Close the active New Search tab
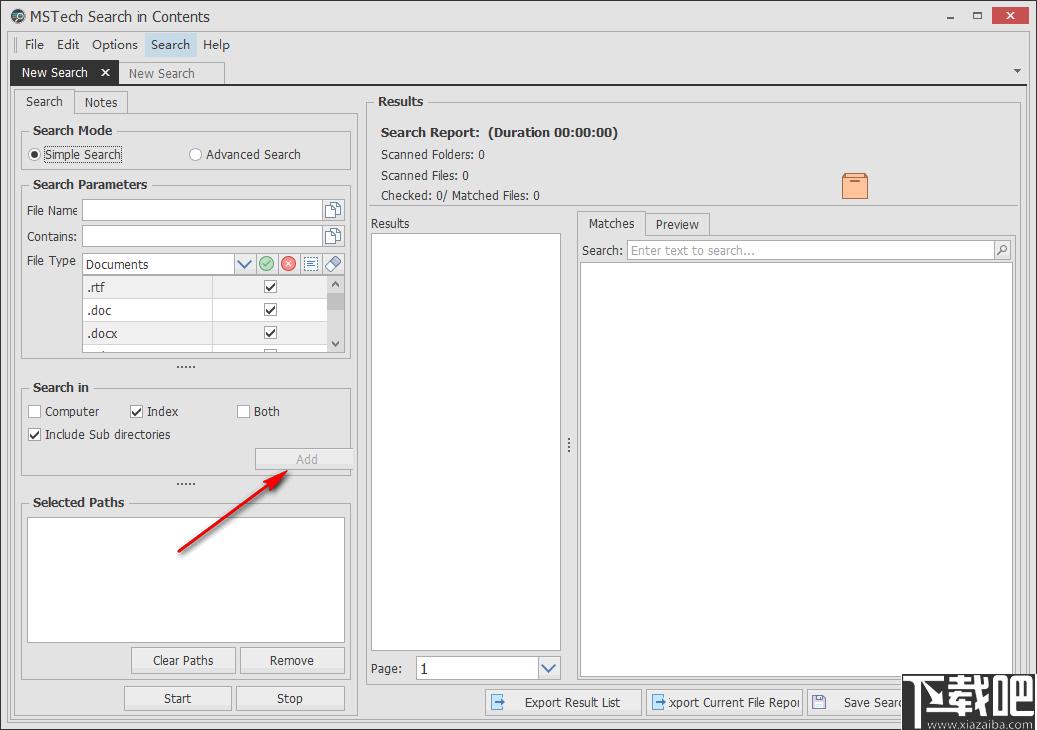Screen dimensions: 1037x730 click(x=105, y=72)
